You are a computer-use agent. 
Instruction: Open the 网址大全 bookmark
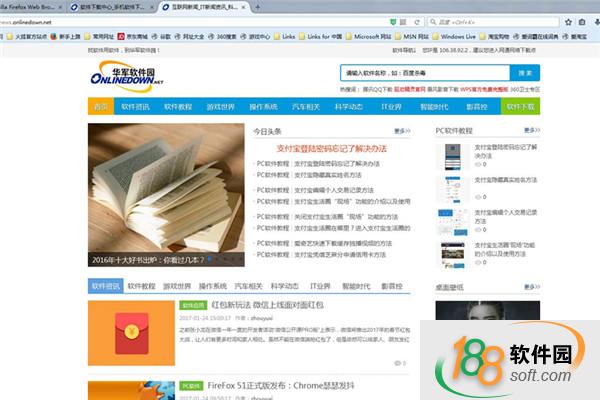189,36
